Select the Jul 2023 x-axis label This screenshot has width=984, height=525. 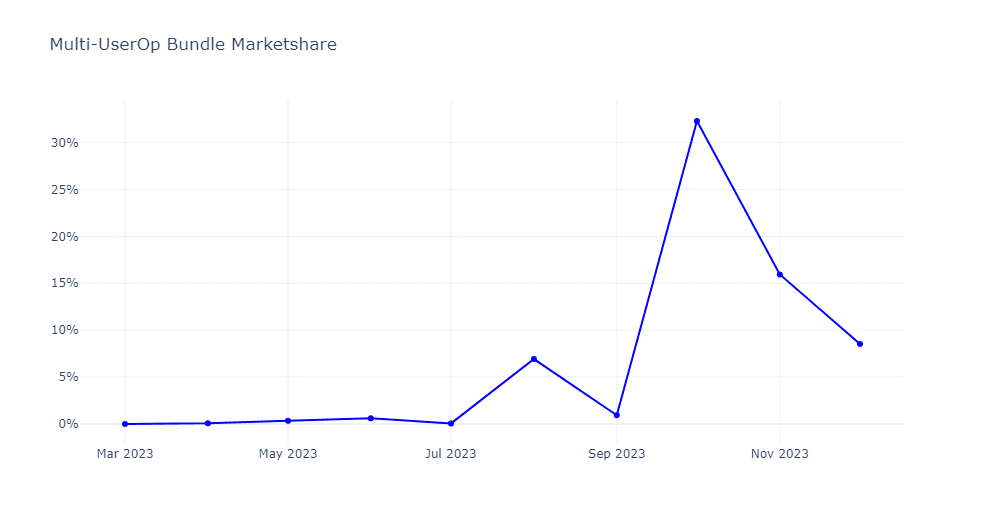[x=451, y=454]
